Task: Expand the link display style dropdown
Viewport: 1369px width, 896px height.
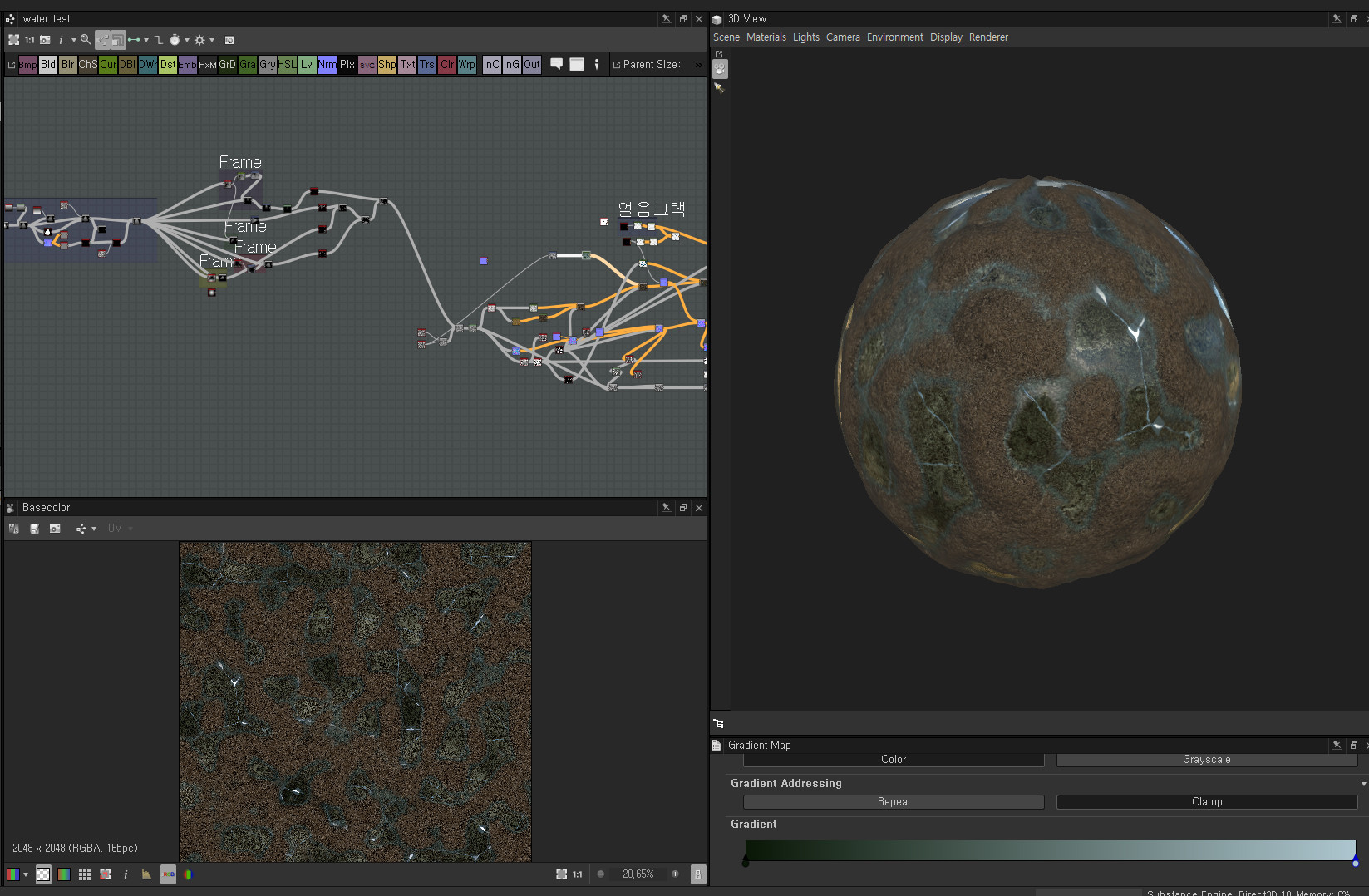Action: coord(146,40)
